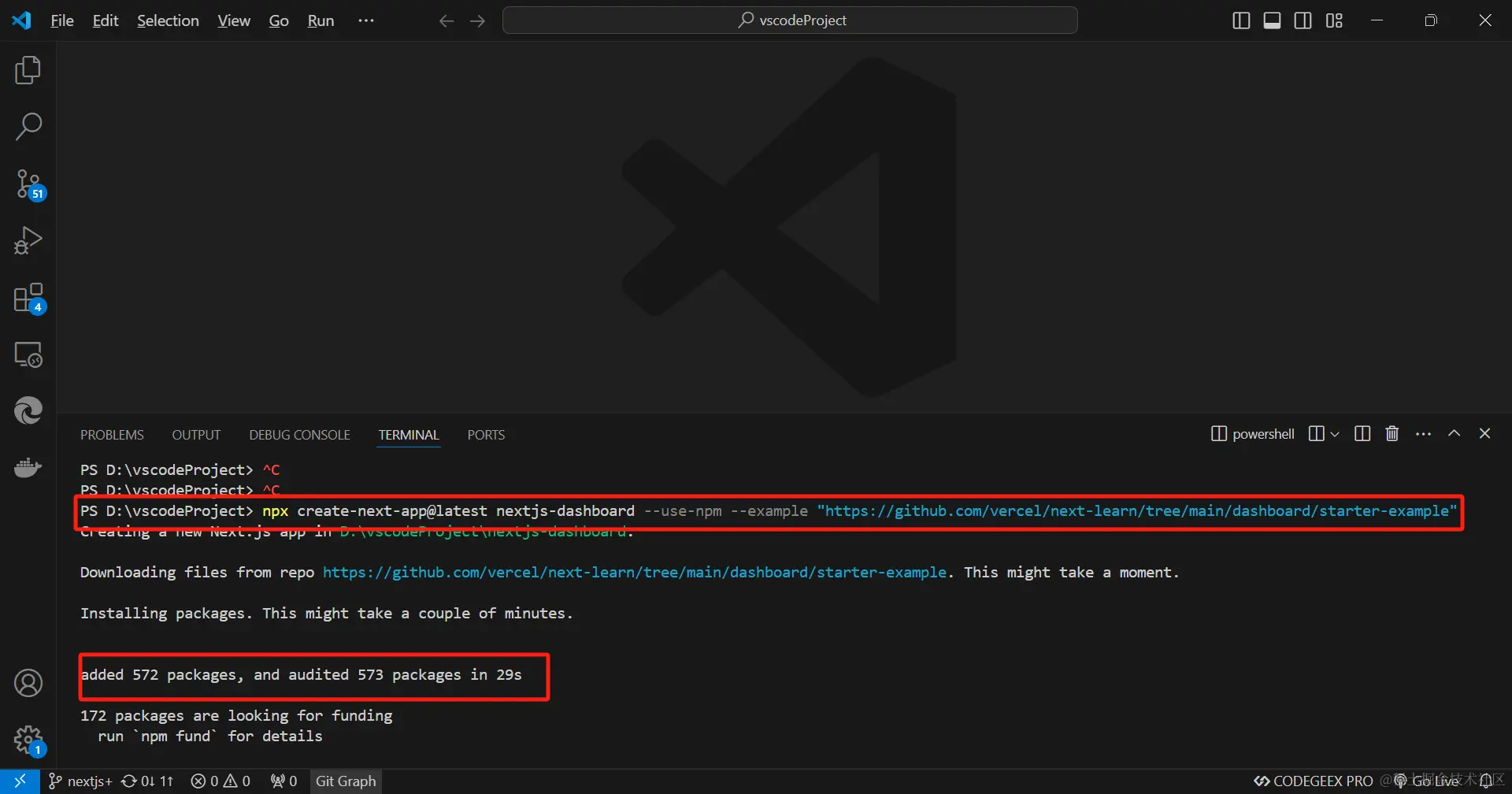Open the Manage gear menu
Screen dimensions: 1512x794
[x=30, y=740]
